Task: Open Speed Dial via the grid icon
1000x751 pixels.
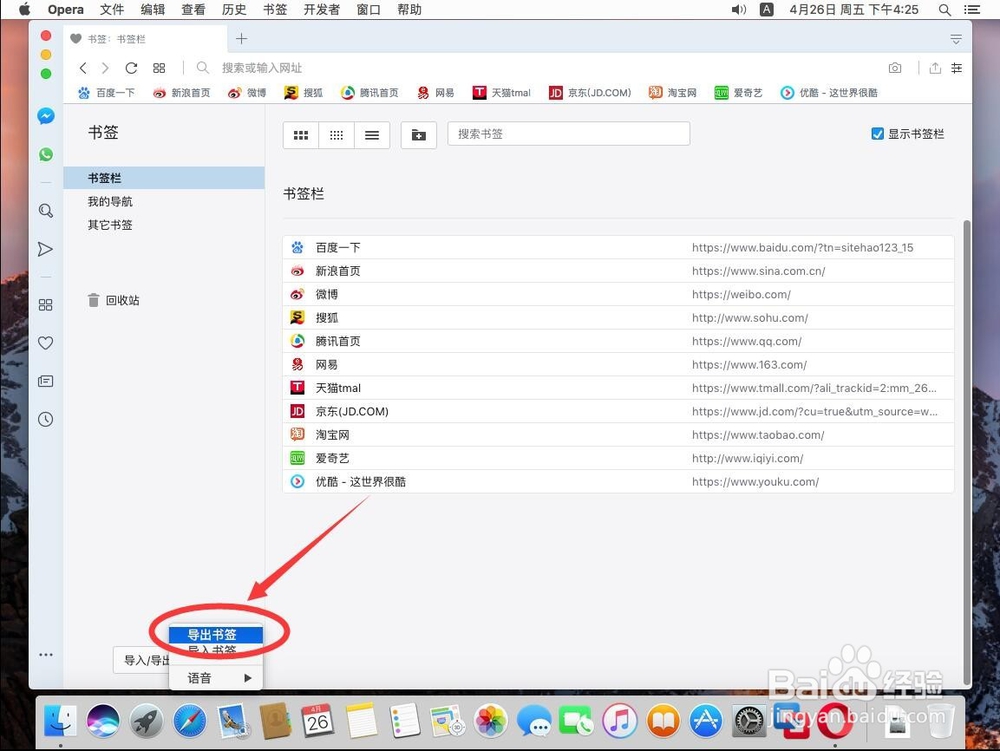Action: pyautogui.click(x=159, y=67)
